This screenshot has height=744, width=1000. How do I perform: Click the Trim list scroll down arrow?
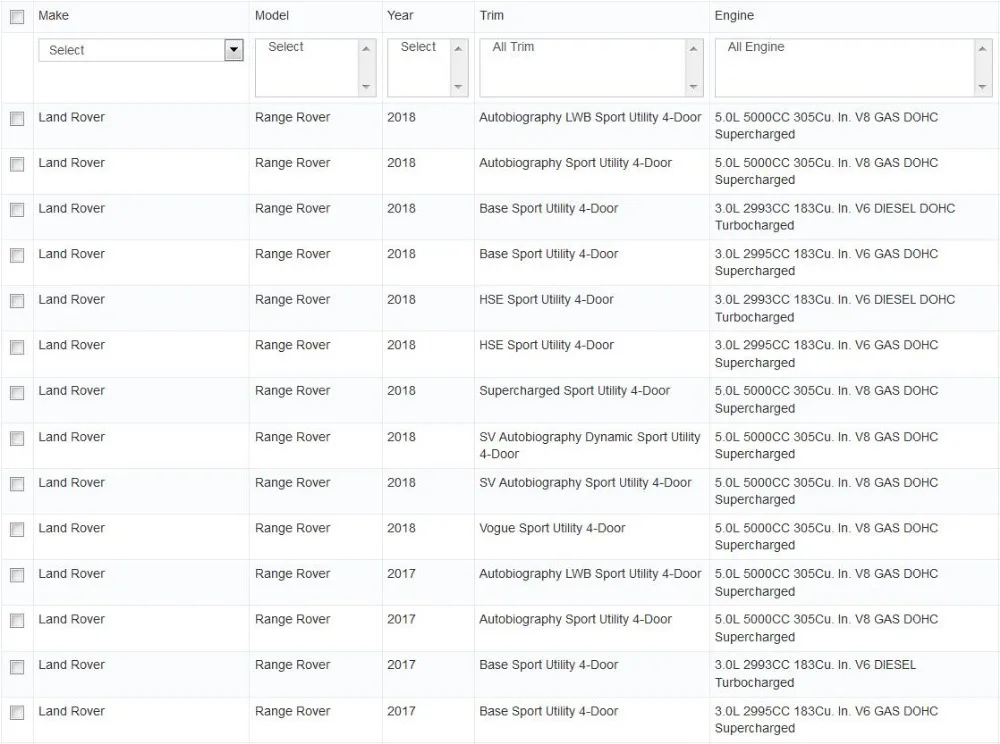pos(693,87)
